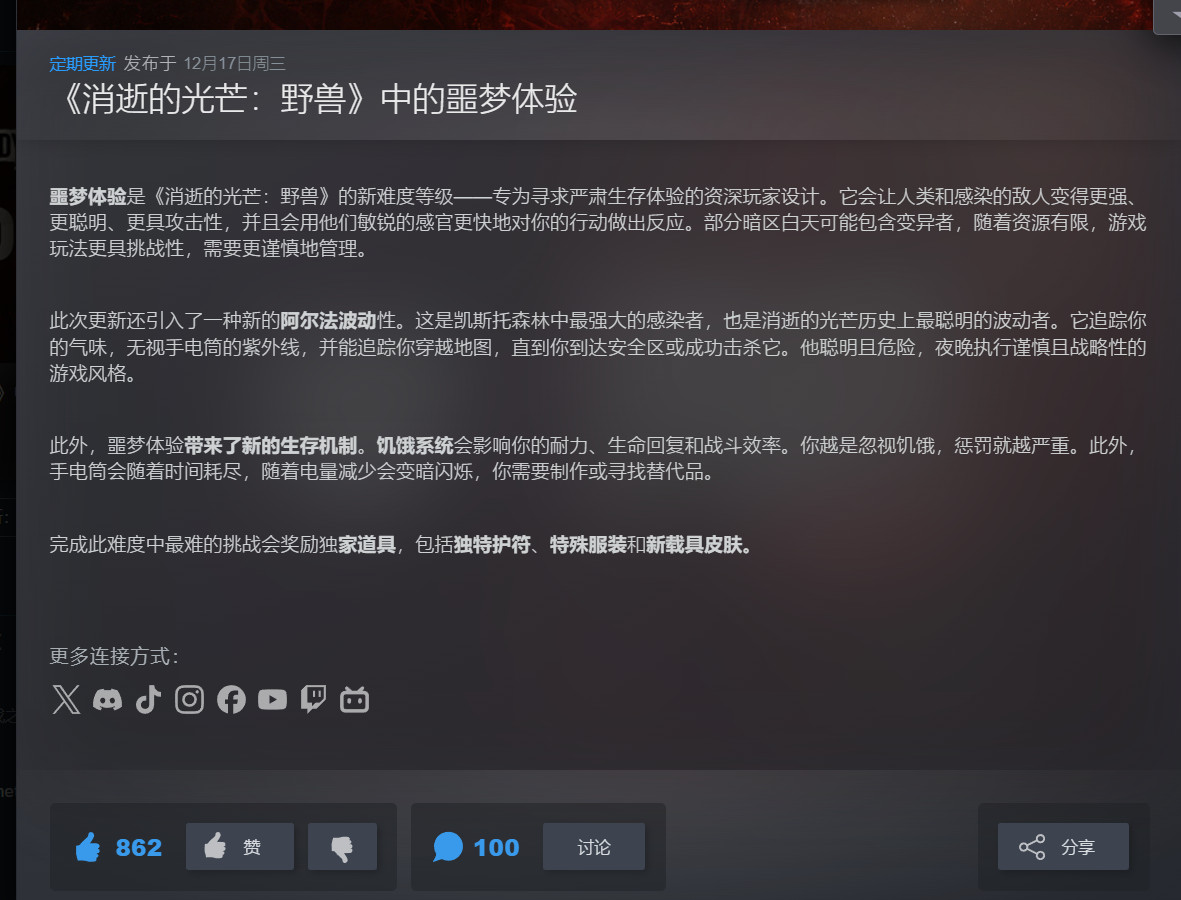Open the Twitch social link icon
Viewport: 1181px width, 900px height.
coord(313,700)
